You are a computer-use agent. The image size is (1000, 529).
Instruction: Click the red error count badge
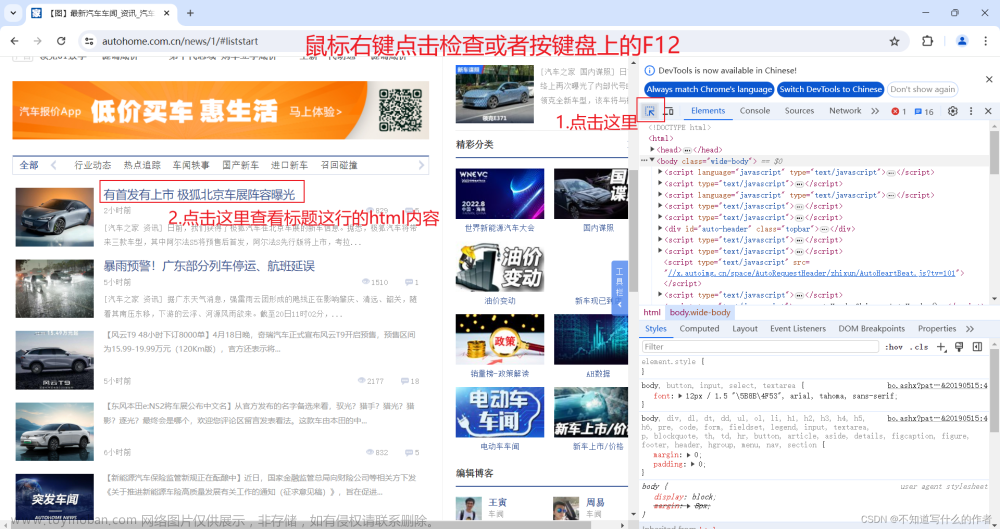point(899,112)
